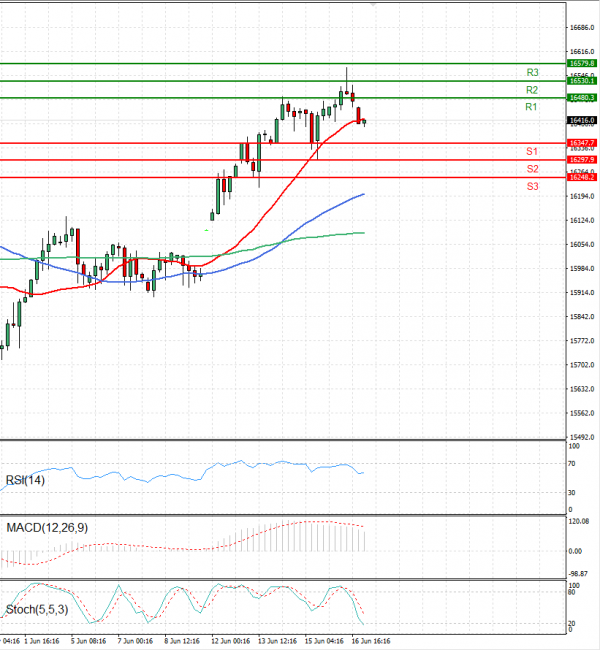This screenshot has height=650, width=600.
Task: Click the 16616.0 price axis value
Action: 582,52
